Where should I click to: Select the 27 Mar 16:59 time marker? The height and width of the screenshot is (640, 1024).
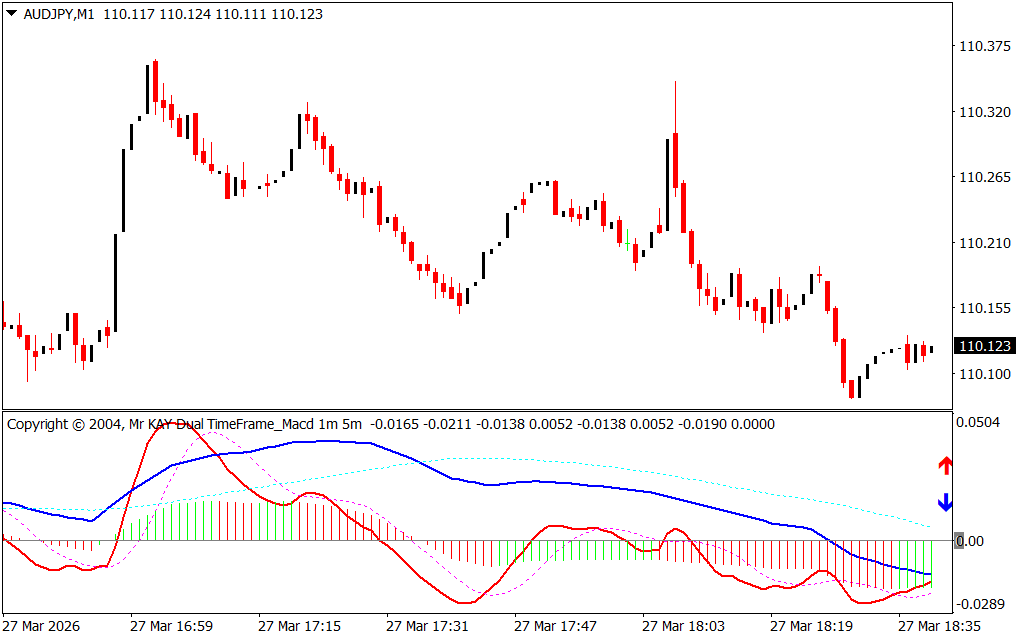pos(170,626)
